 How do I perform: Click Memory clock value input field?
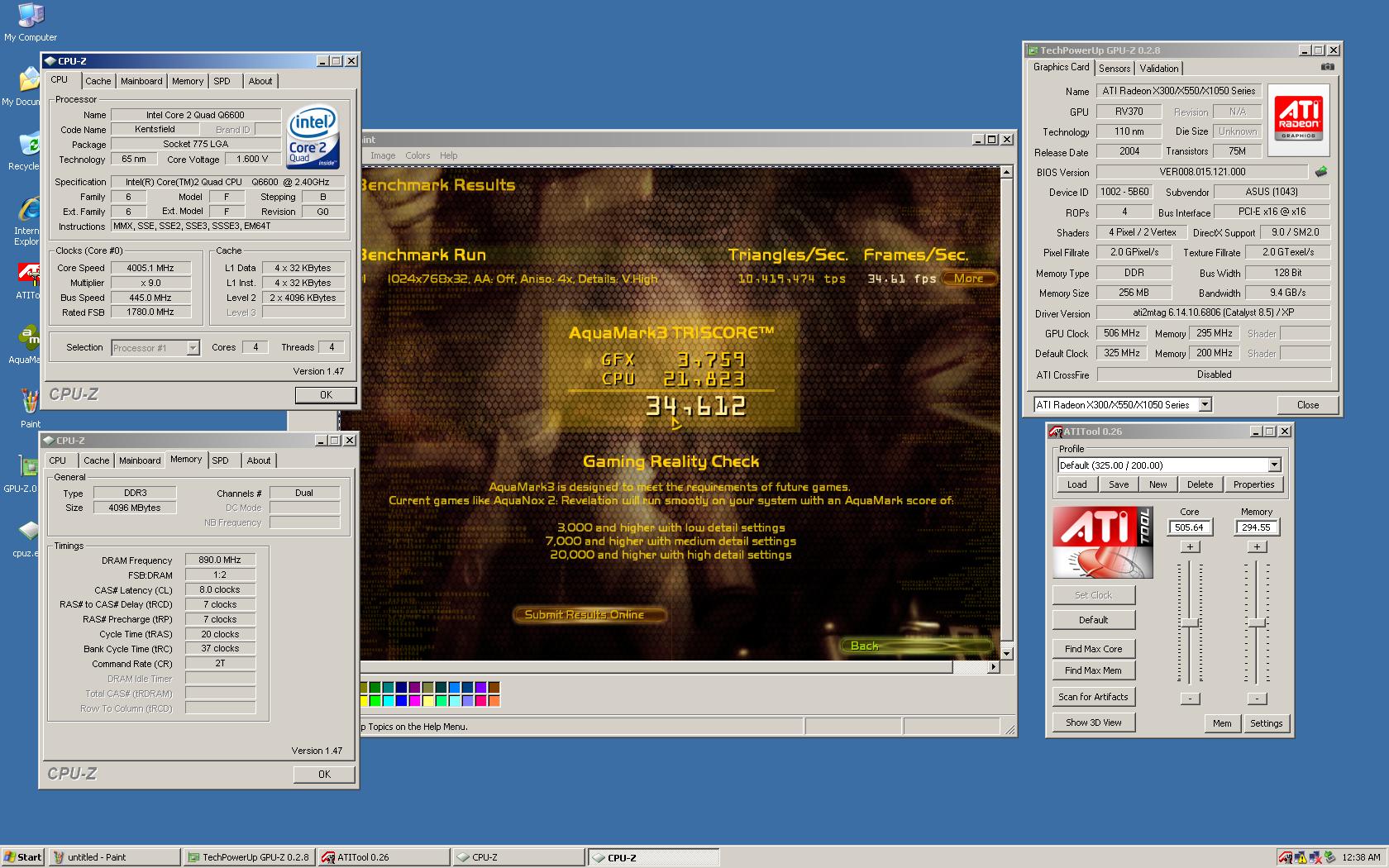(x=1257, y=527)
